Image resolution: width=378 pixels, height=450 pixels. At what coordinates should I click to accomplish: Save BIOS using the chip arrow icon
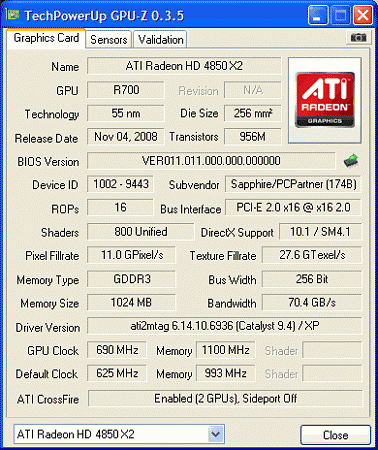click(351, 161)
